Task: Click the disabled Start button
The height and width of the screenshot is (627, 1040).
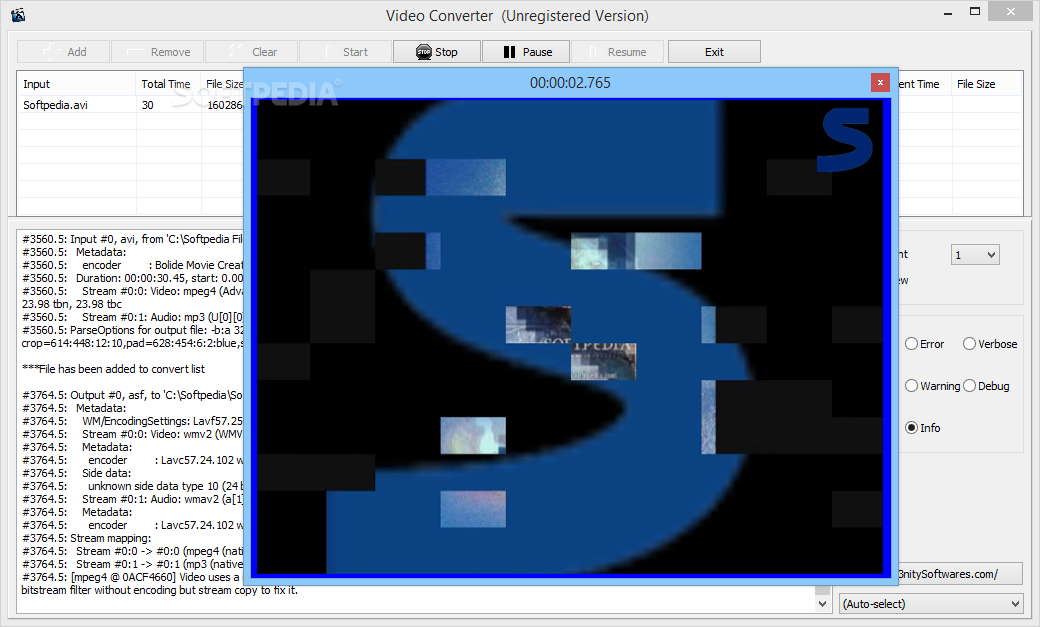Action: click(x=346, y=52)
